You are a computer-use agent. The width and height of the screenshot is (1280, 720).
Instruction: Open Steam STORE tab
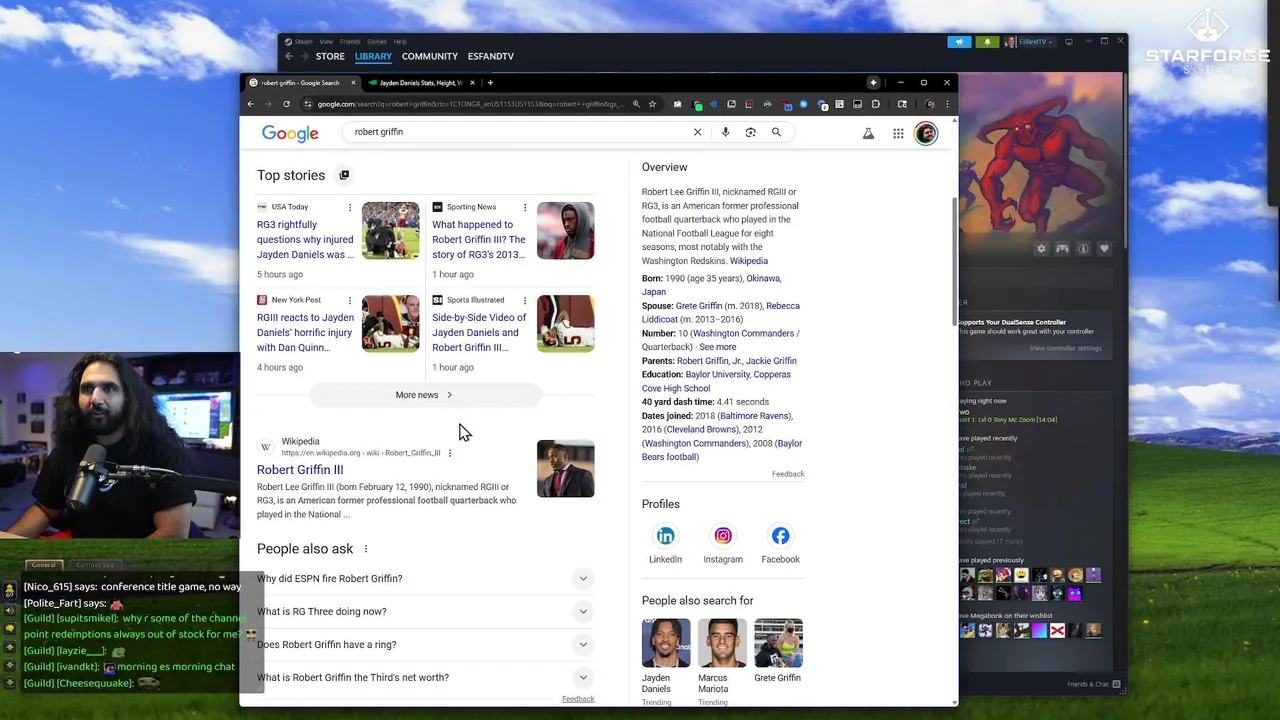(x=330, y=56)
